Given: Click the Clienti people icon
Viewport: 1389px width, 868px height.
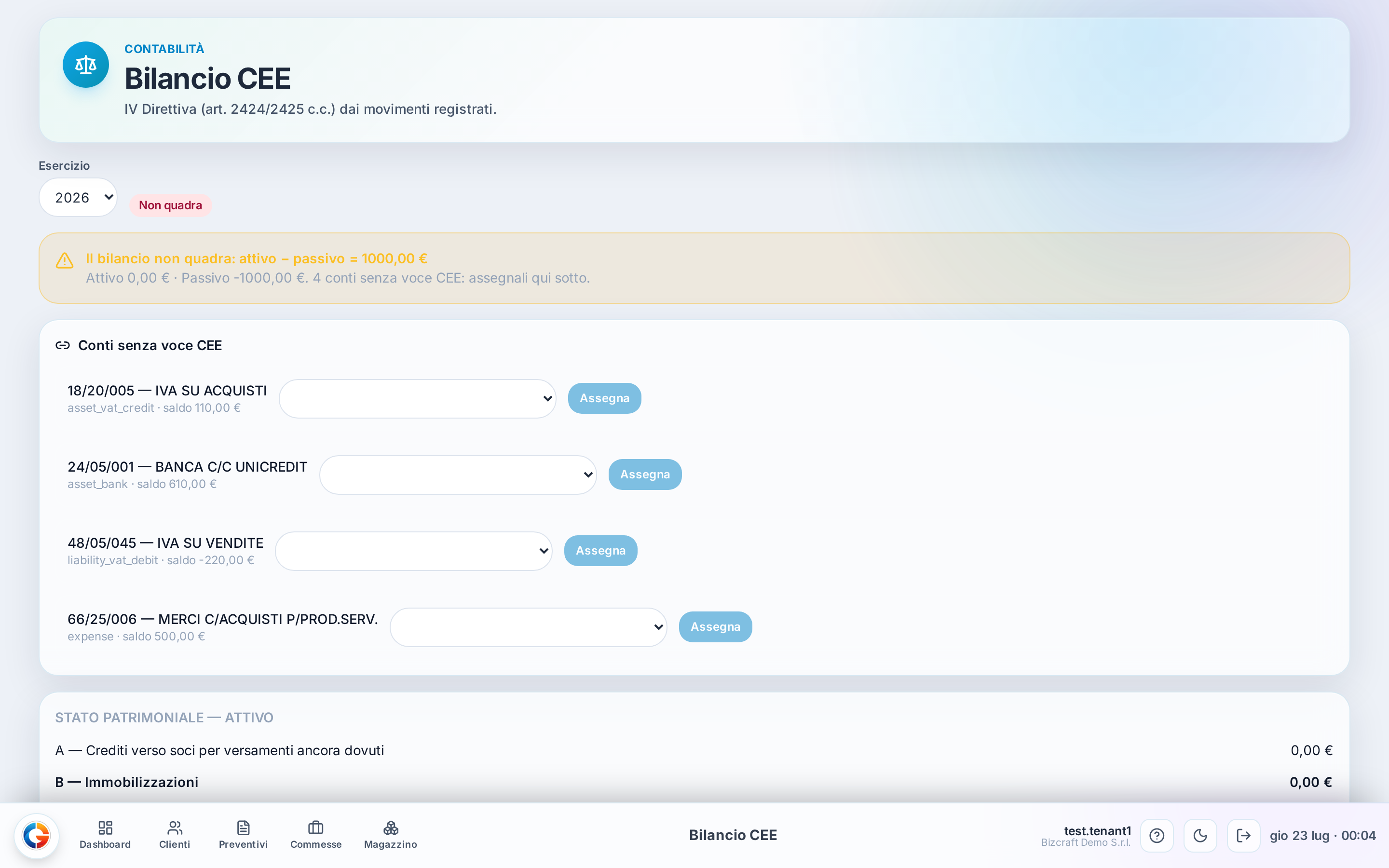Looking at the screenshot, I should 175,827.
